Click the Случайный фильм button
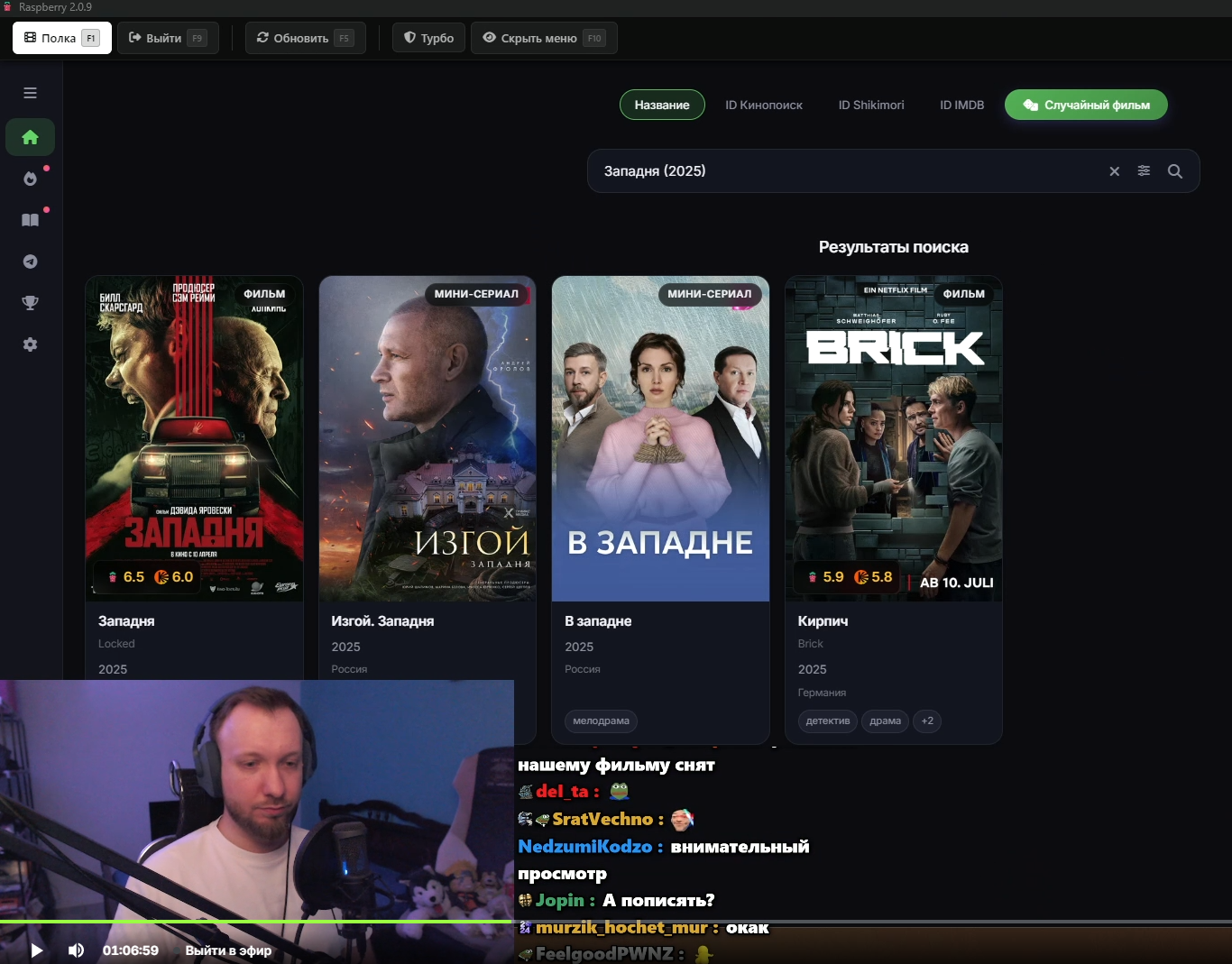 click(x=1086, y=105)
